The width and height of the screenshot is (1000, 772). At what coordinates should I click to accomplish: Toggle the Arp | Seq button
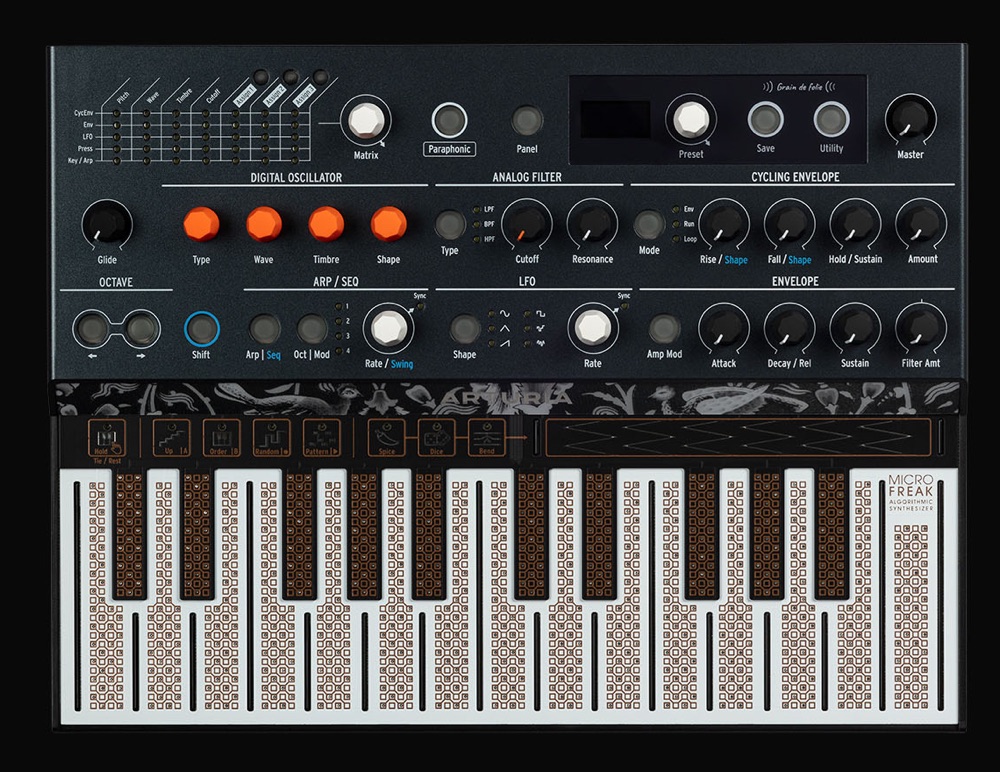point(264,329)
